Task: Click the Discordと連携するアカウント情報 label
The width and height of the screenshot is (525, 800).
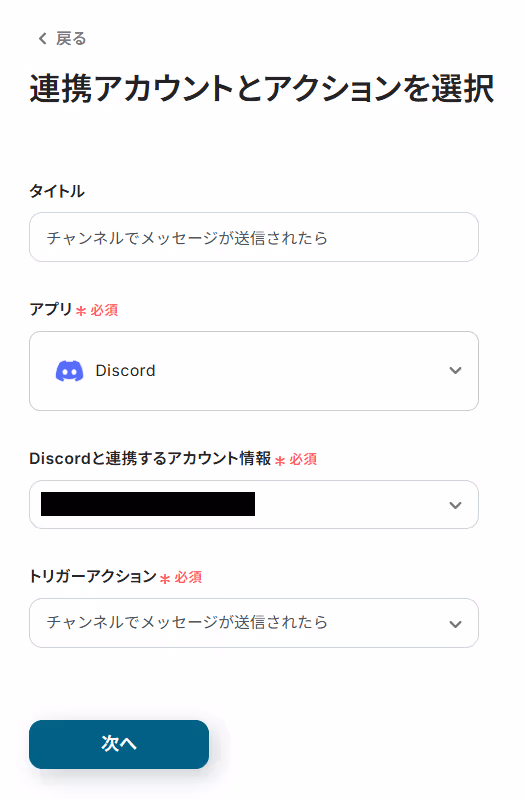Action: [150, 458]
